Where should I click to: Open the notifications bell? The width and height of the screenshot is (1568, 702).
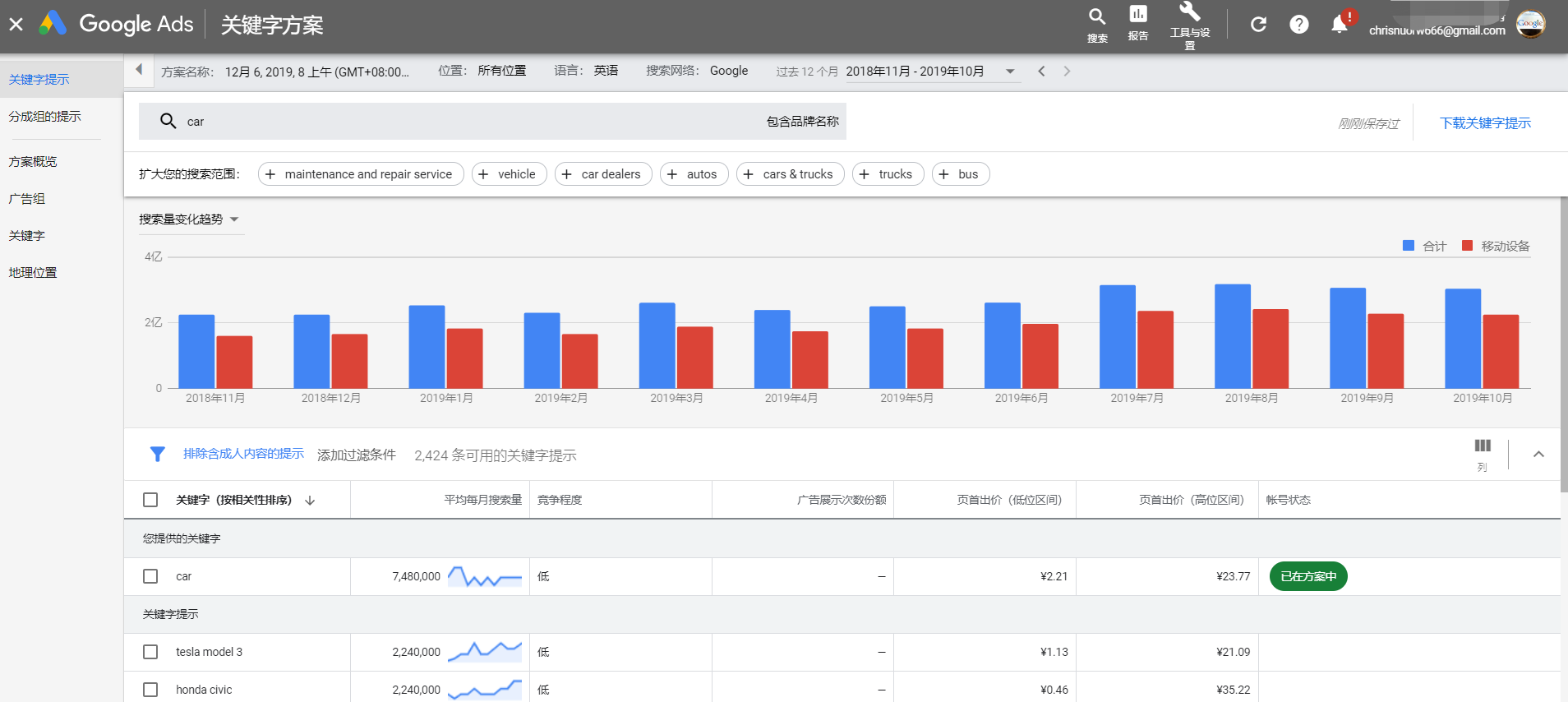[x=1340, y=25]
